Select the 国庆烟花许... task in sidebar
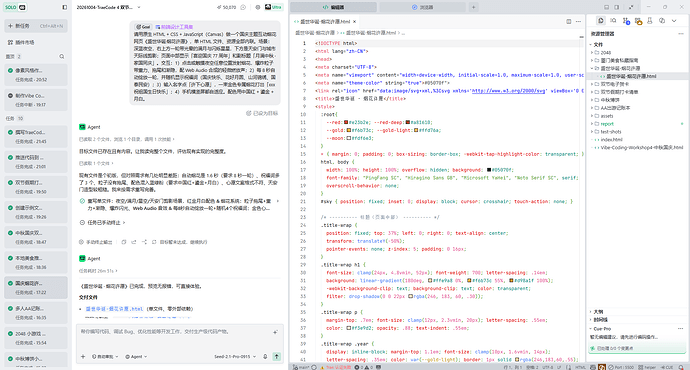The image size is (690, 370). pos(36,288)
